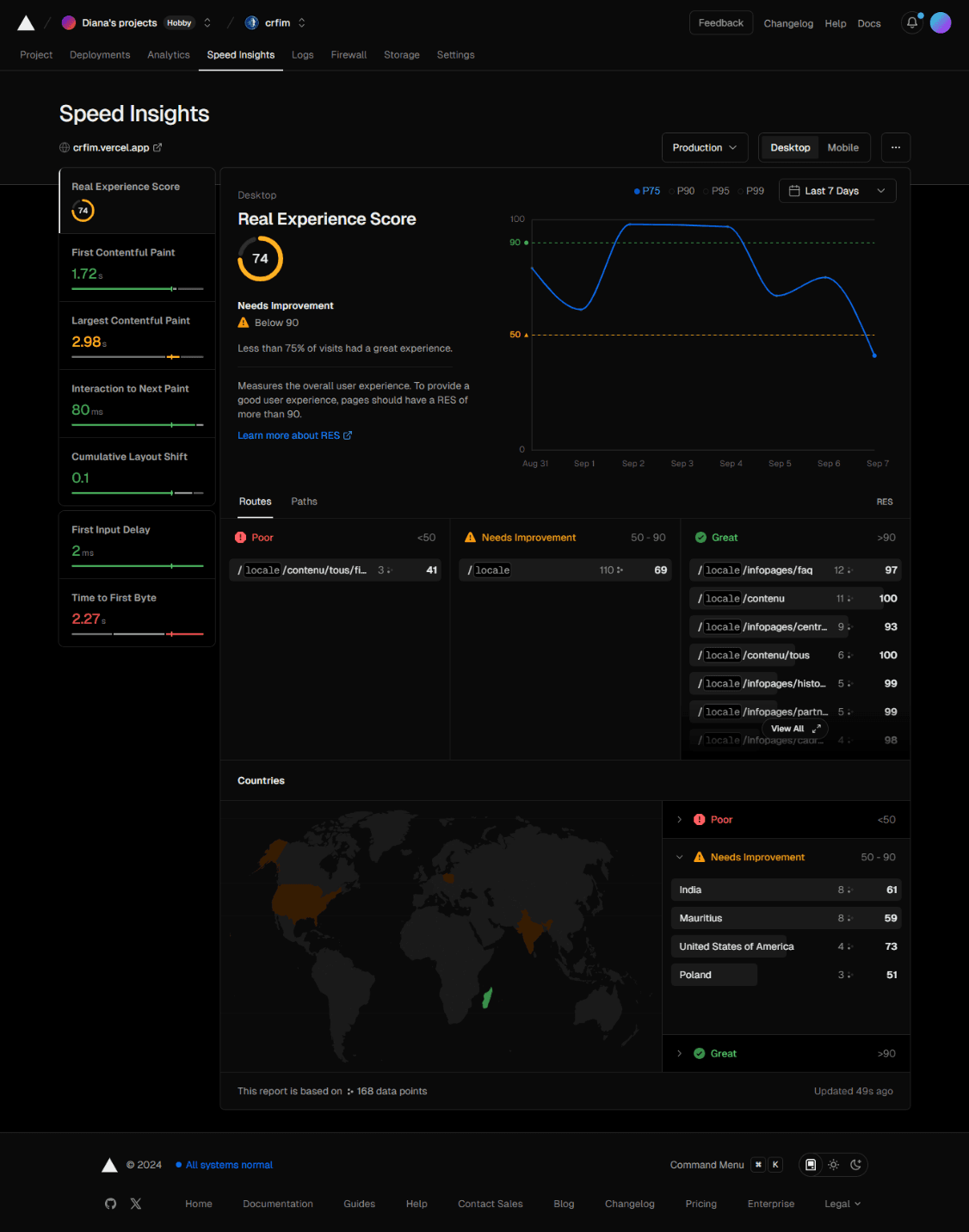Open the Firewall tab
969x1232 pixels.
pos(349,55)
